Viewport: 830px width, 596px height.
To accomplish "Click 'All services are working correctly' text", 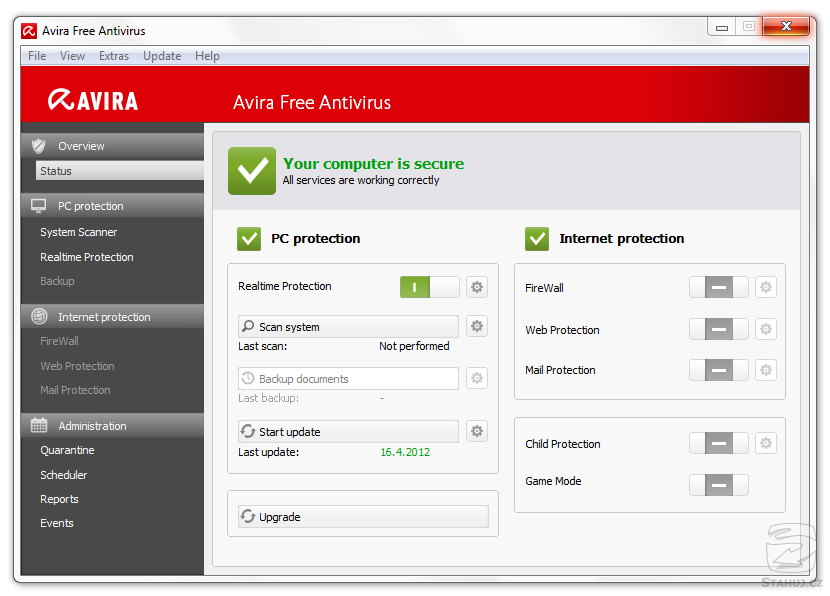I will [x=360, y=180].
